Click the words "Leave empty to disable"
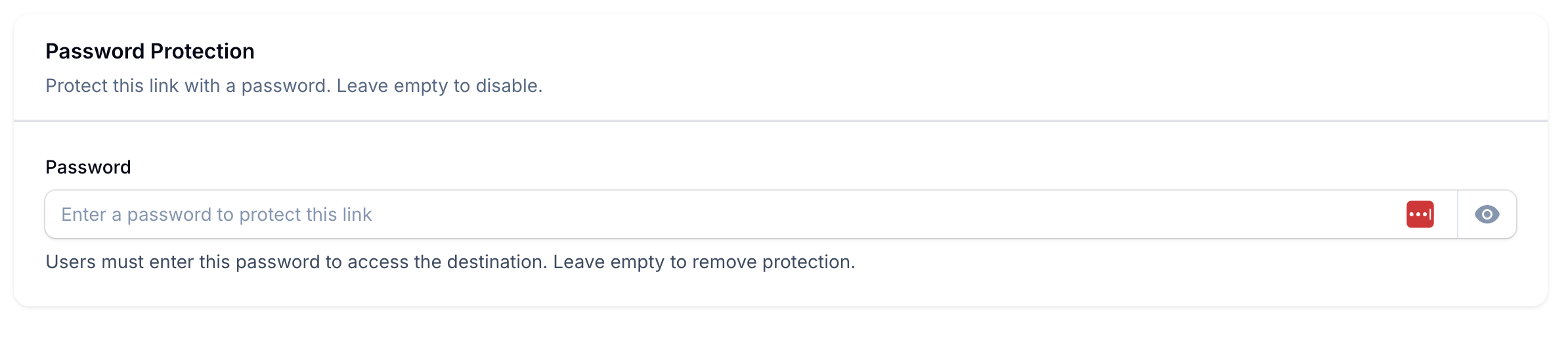The height and width of the screenshot is (351, 1568). [x=439, y=86]
